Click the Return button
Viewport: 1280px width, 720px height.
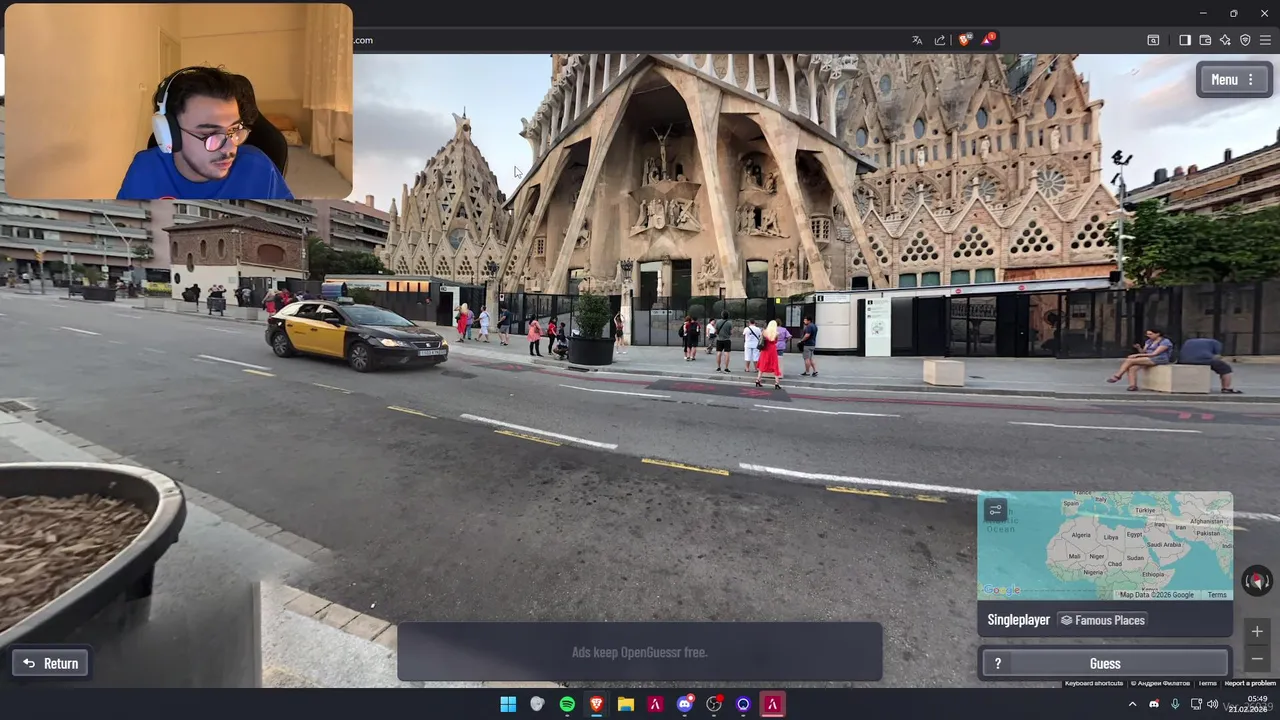click(x=50, y=663)
